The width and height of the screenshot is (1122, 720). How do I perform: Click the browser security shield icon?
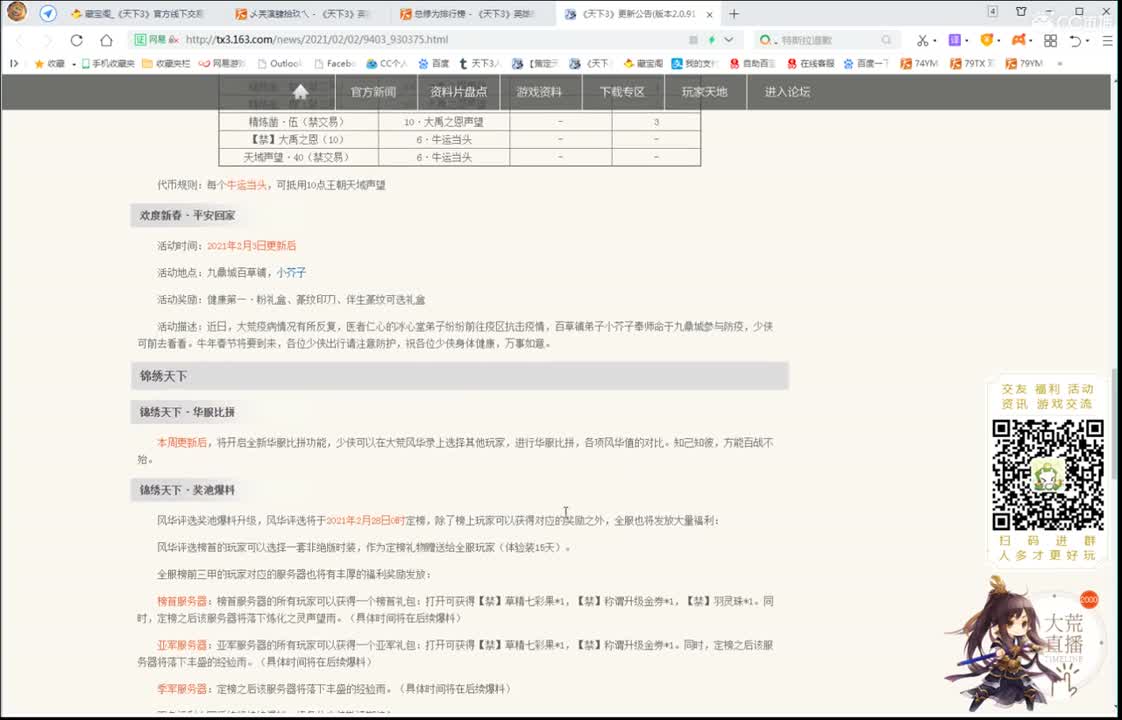coord(987,41)
